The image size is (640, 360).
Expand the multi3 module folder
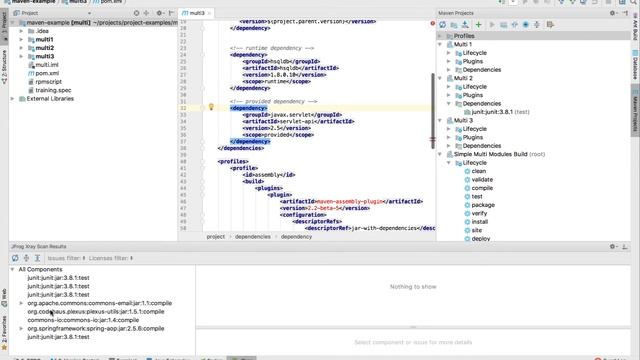[21, 56]
